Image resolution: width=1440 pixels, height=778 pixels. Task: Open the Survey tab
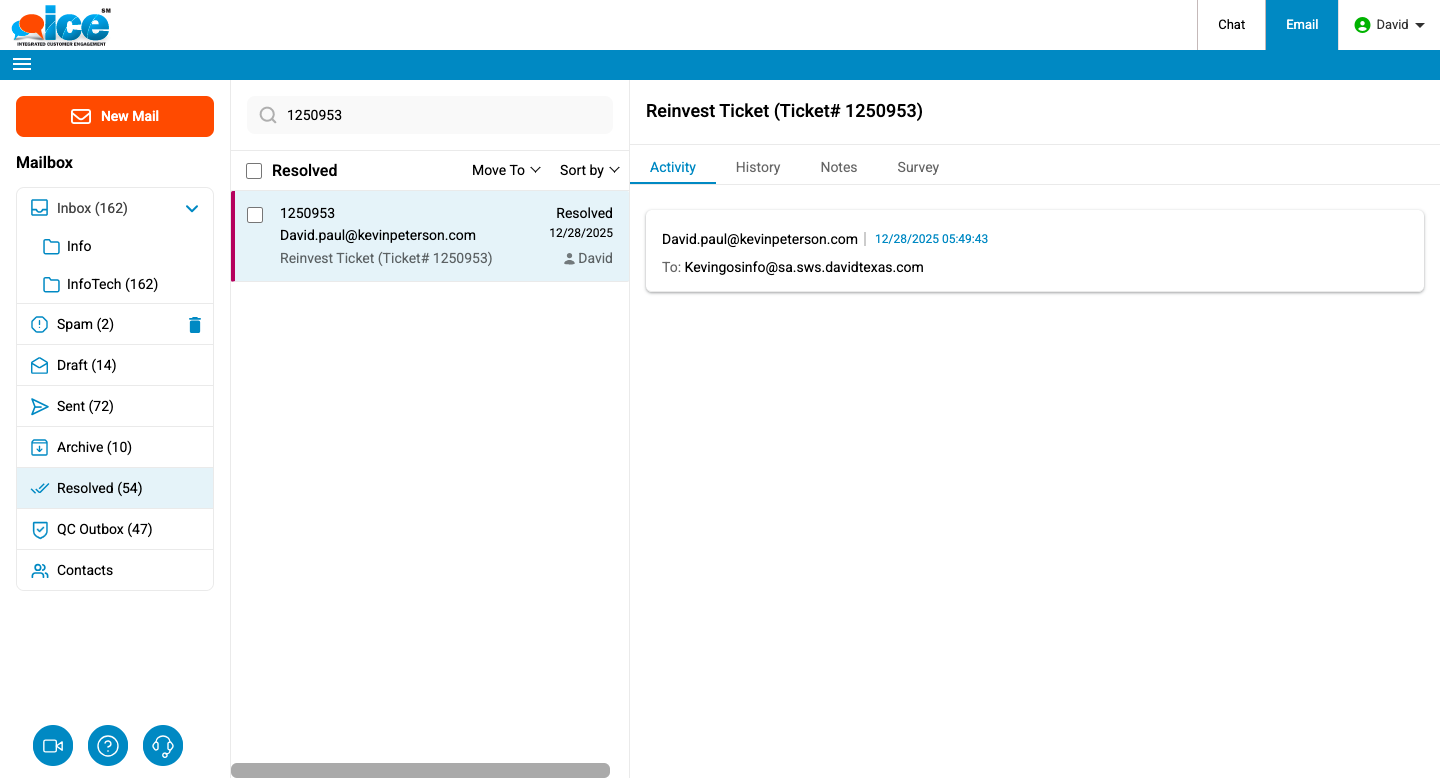pos(917,167)
